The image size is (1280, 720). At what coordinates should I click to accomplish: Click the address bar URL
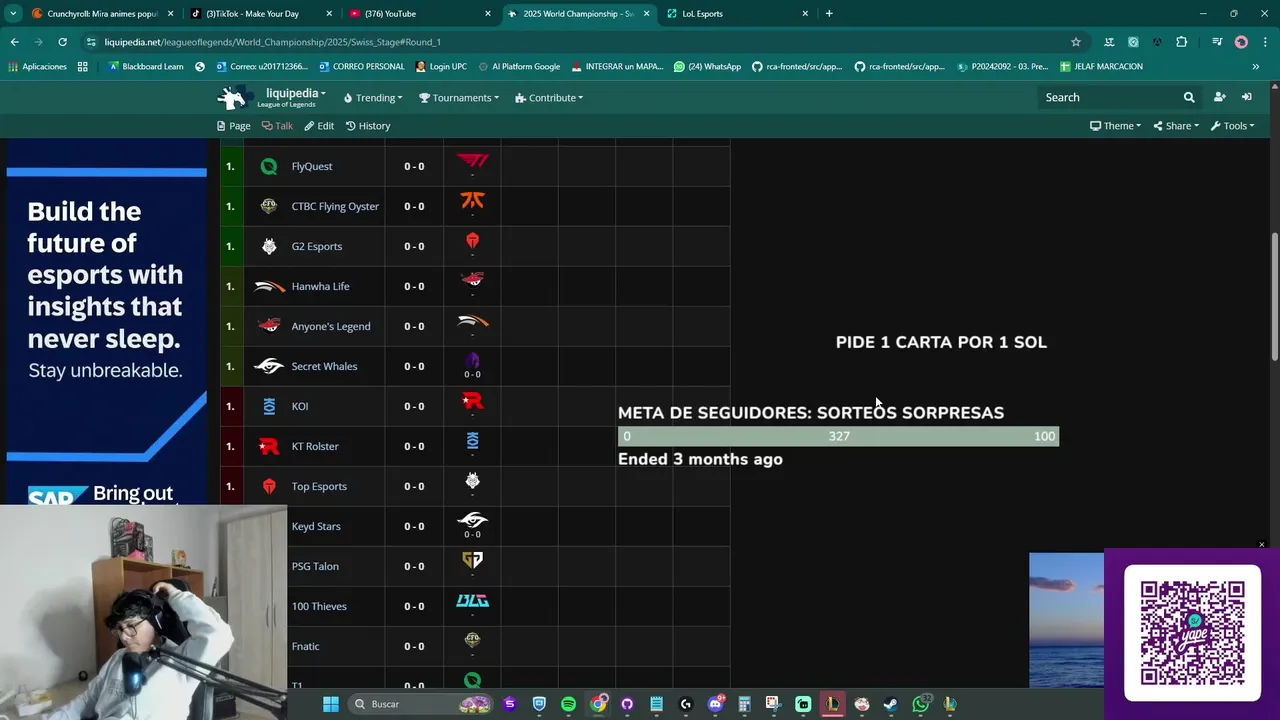272,42
